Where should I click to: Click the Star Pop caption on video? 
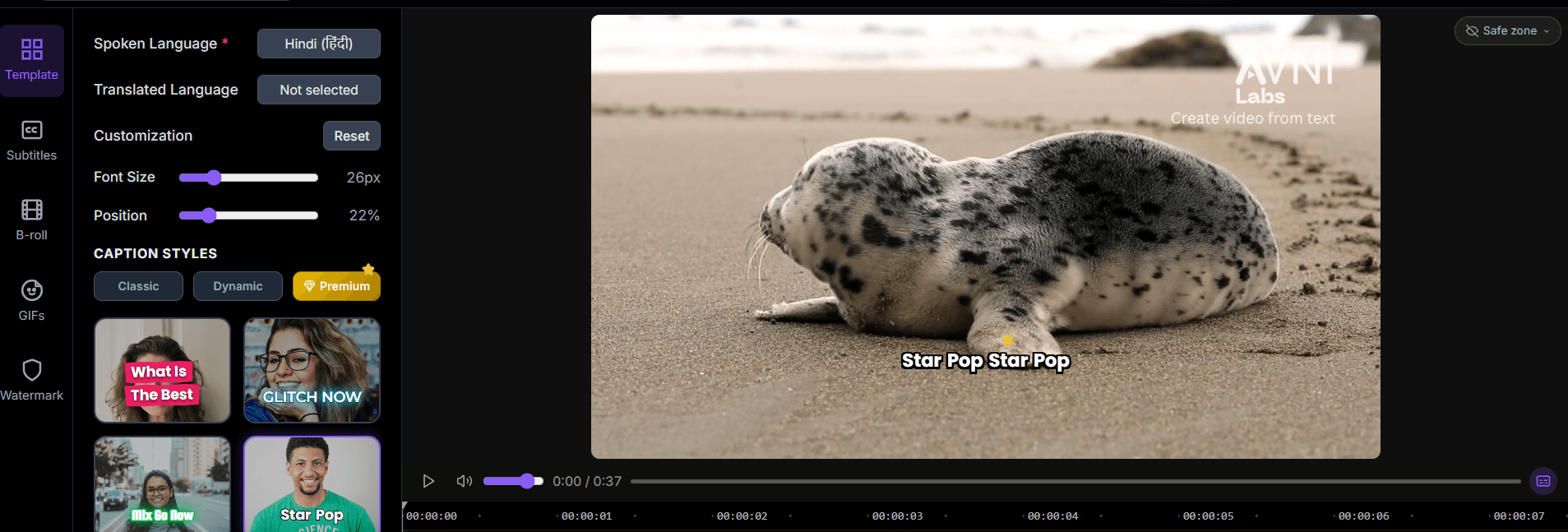[x=985, y=360]
